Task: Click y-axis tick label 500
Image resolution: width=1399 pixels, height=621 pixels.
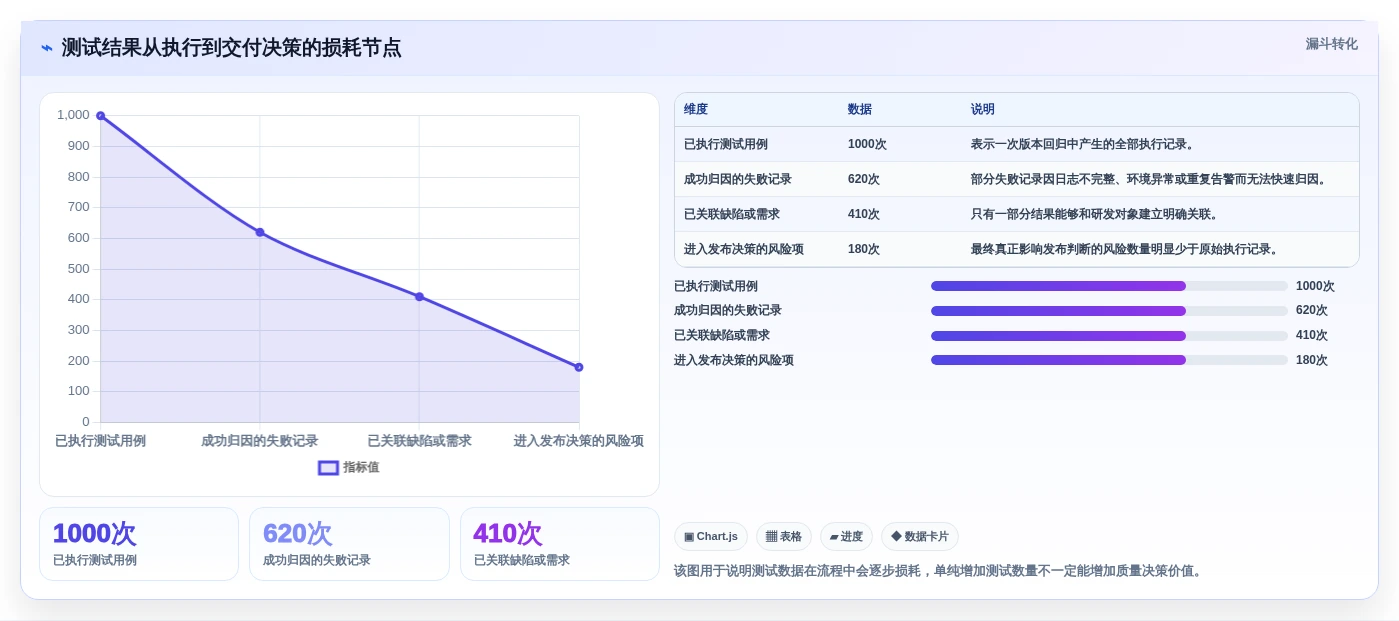Action: click(x=78, y=269)
